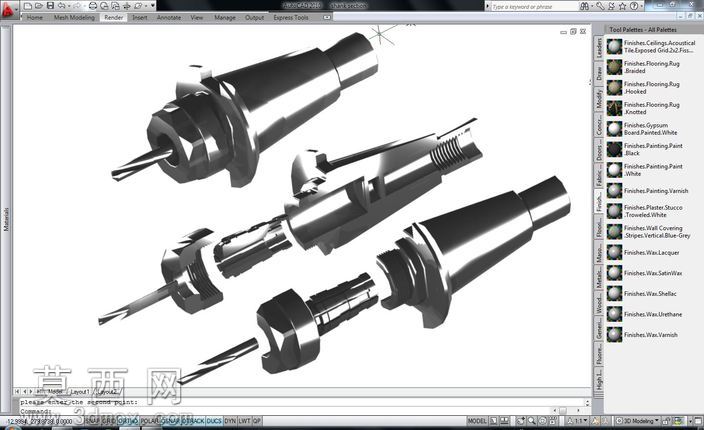Screen dimensions: 704x430
Task: Toggle the ribbon minimize button
Action: pos(327,18)
